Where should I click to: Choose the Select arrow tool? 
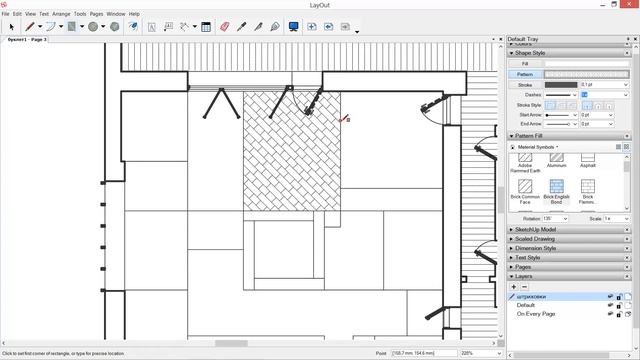[11, 27]
